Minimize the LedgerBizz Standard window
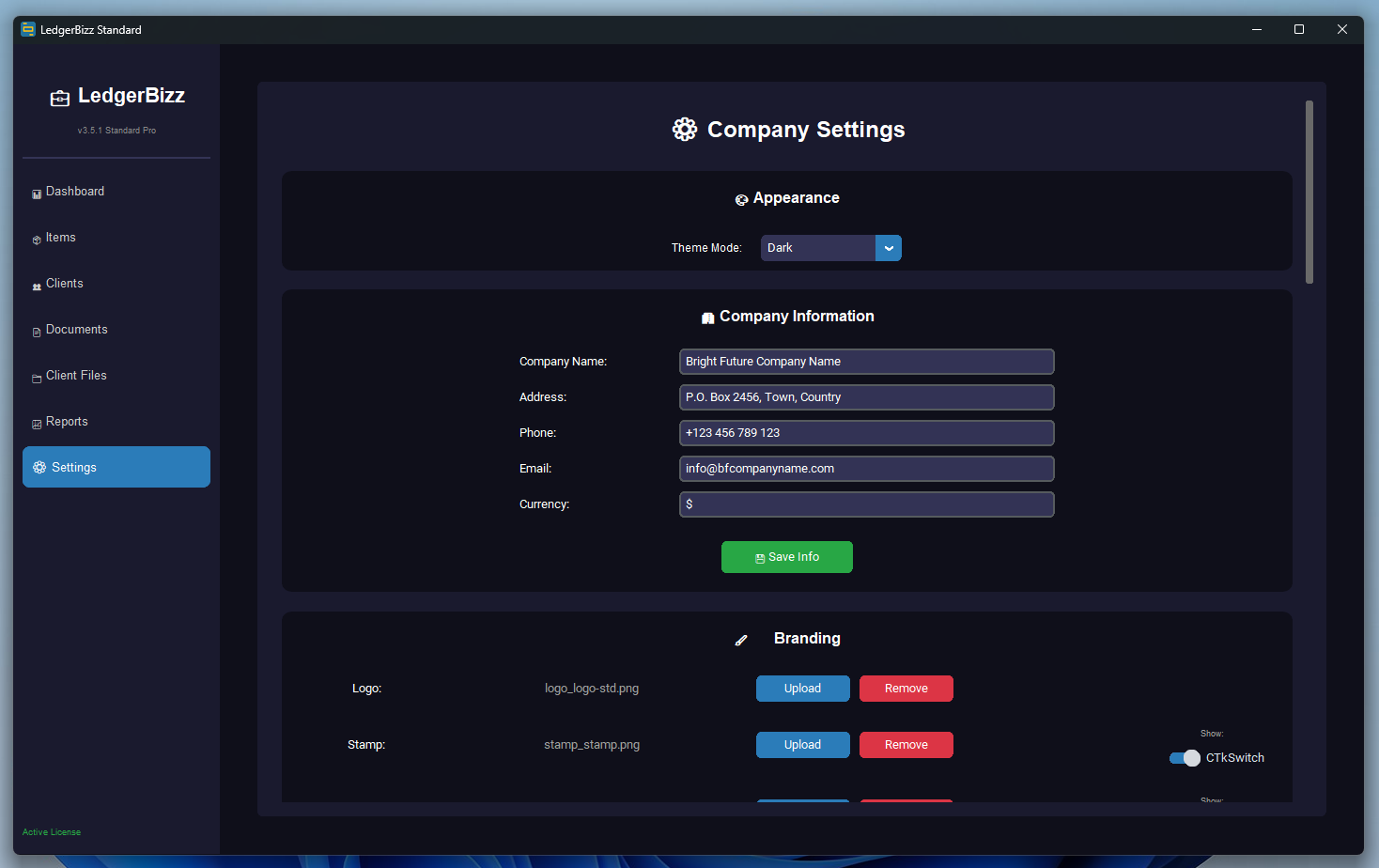The image size is (1379, 868). pos(1257,29)
